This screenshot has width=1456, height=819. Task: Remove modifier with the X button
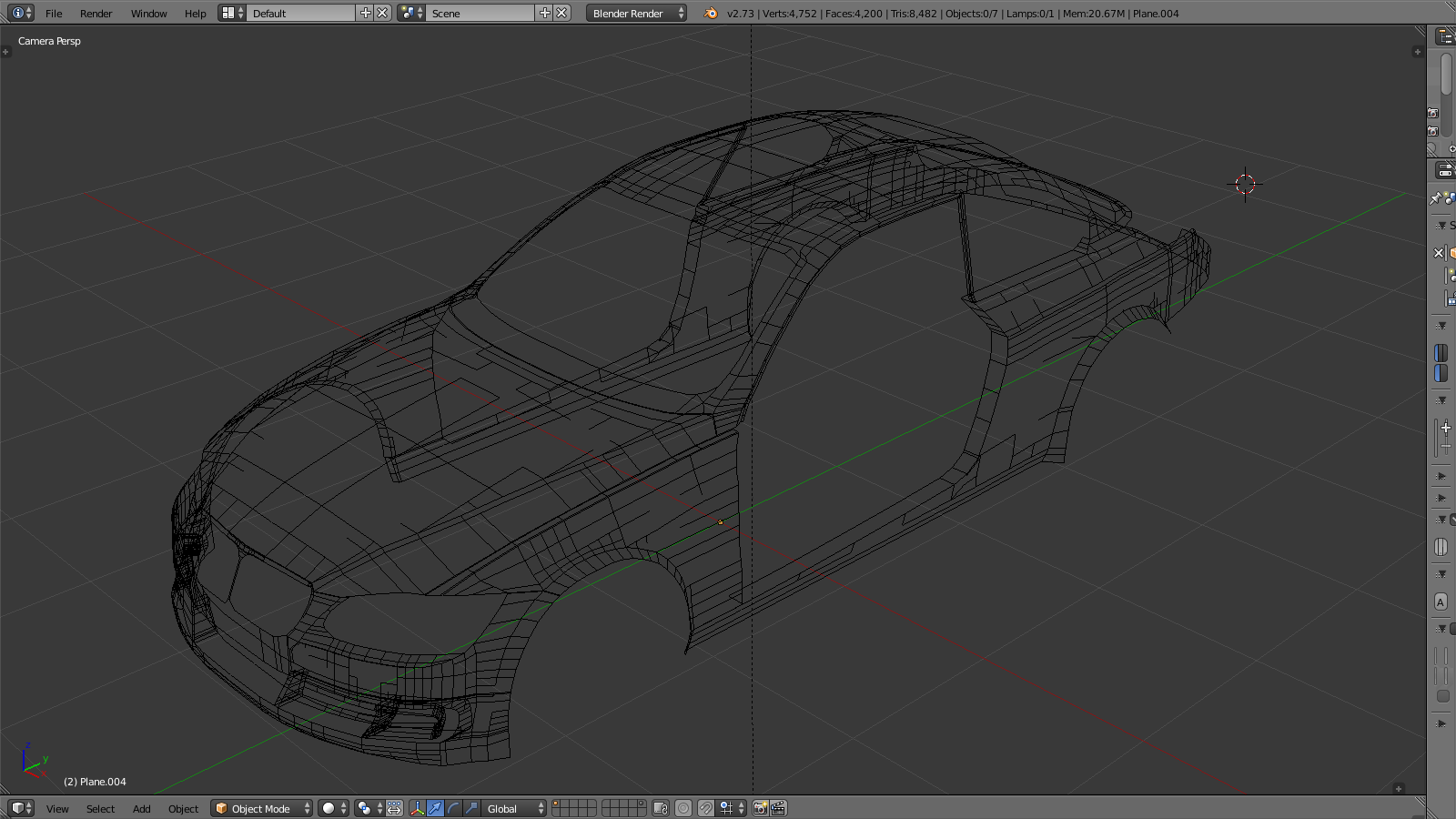(x=1439, y=253)
